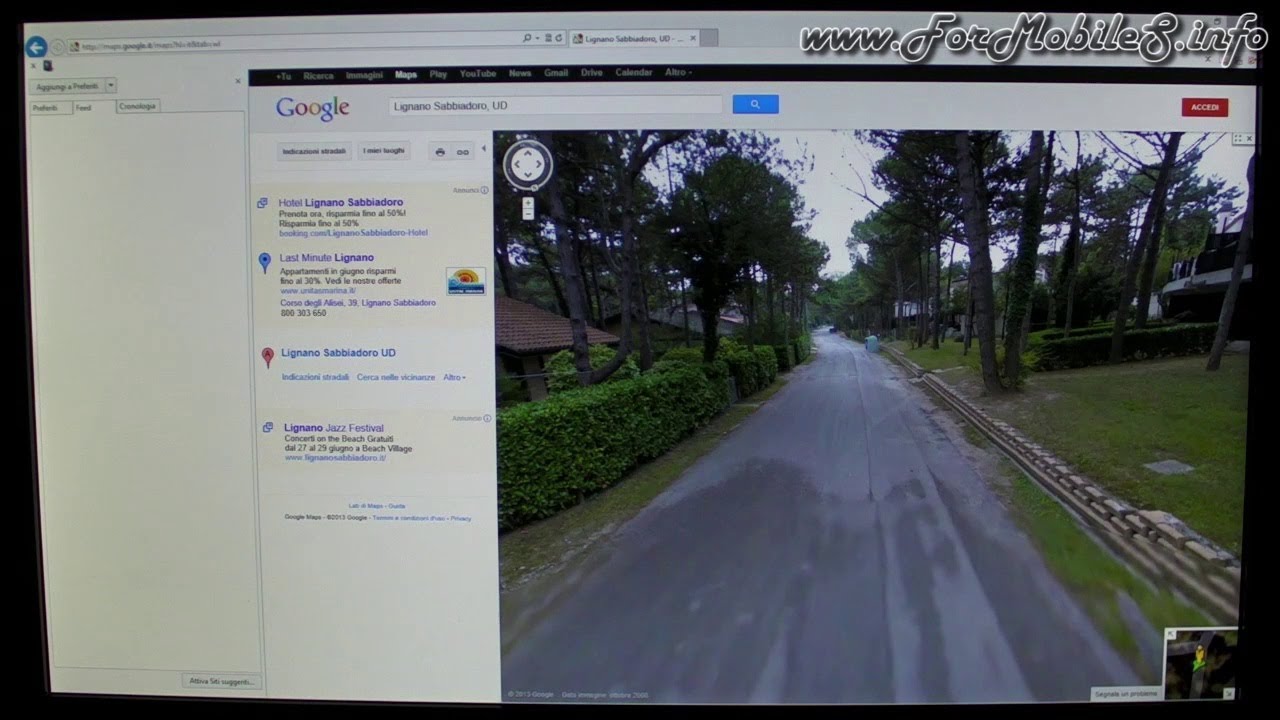
Task: Open YouTube in the Google bar
Action: (478, 74)
